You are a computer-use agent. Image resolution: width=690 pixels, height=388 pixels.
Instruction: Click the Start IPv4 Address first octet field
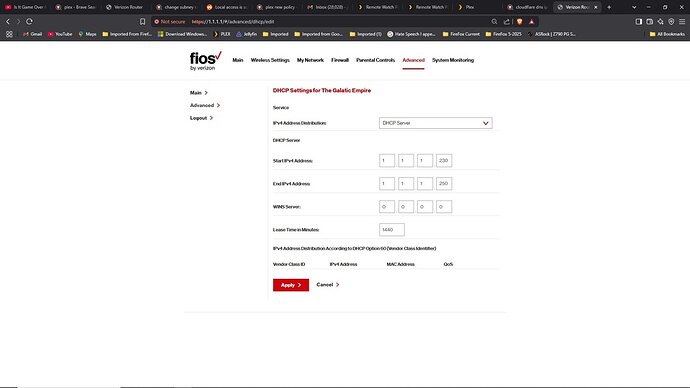(387, 161)
